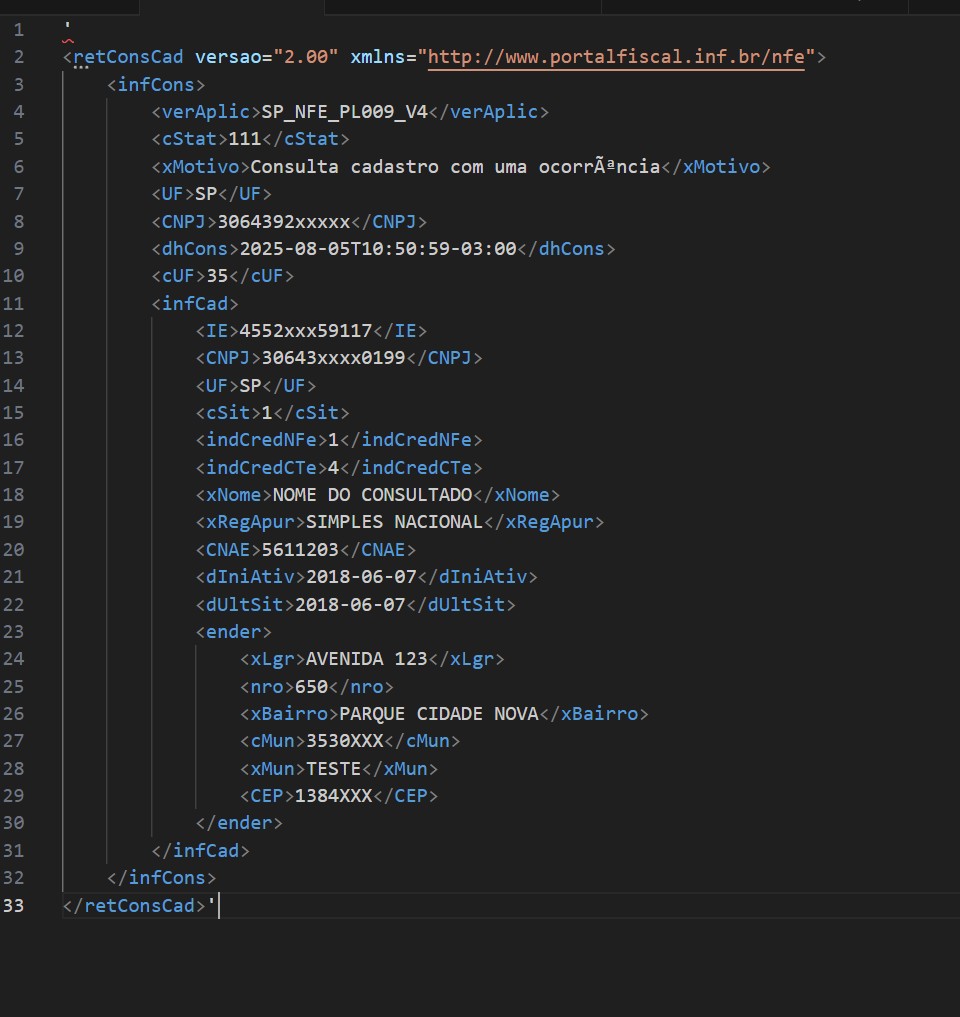Click the squiggly-underlined quote on line 1
Image resolution: width=960 pixels, height=1017 pixels.
(67, 29)
